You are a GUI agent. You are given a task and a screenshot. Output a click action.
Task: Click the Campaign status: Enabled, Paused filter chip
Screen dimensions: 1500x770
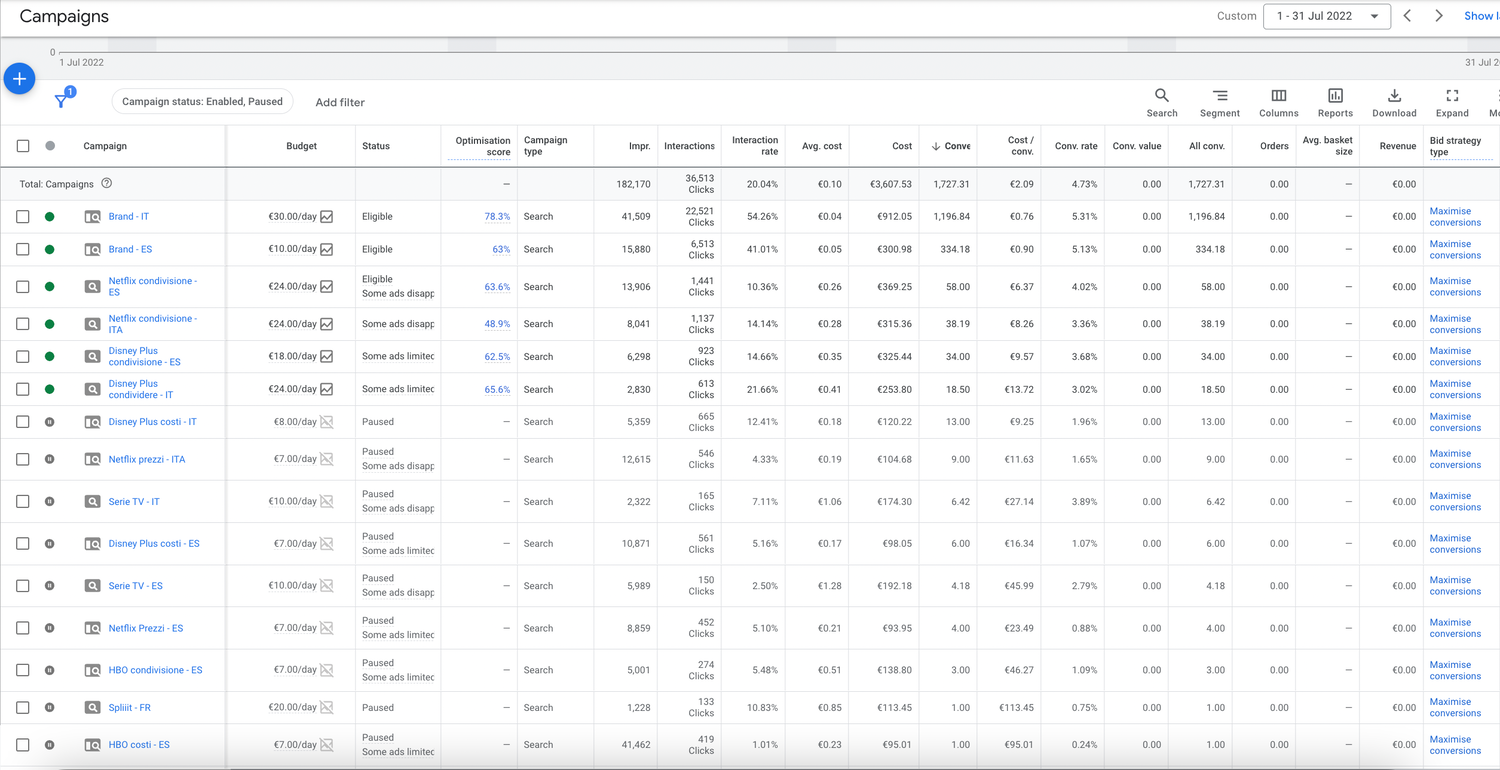point(202,101)
